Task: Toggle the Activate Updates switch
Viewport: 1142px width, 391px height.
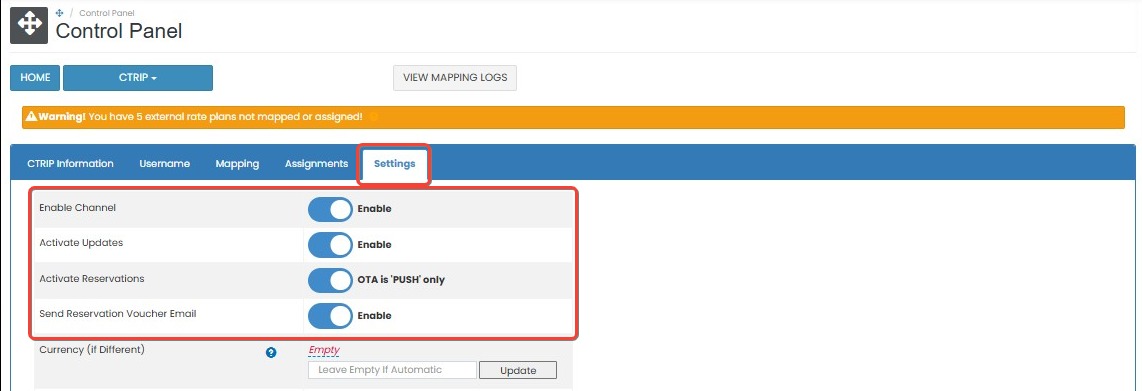Action: click(330, 245)
